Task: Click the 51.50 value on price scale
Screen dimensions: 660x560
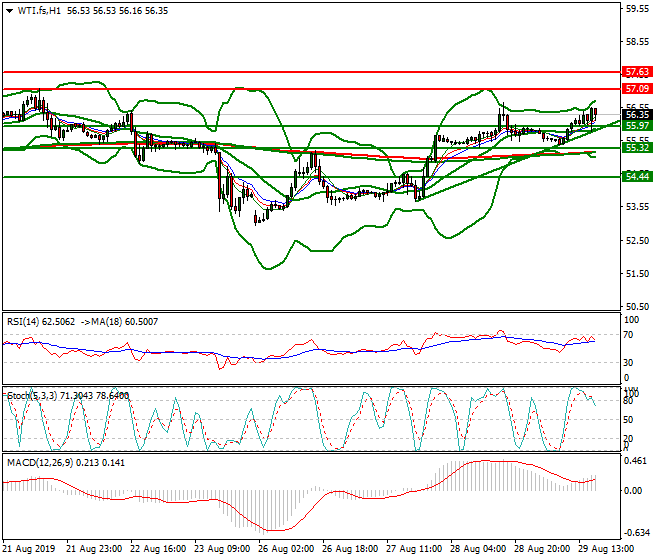Action: coord(637,273)
